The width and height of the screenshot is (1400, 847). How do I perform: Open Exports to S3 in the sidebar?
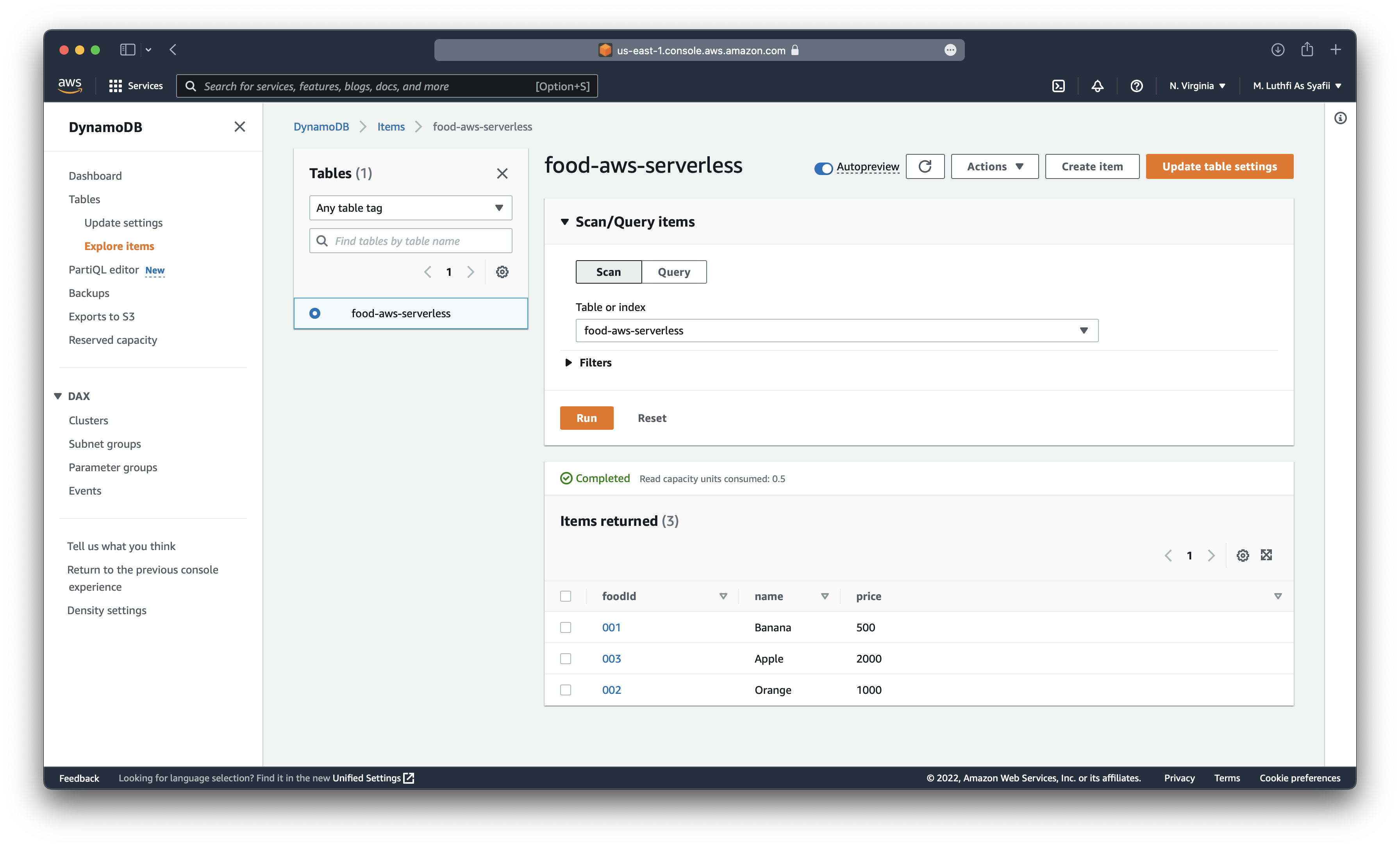click(x=102, y=316)
